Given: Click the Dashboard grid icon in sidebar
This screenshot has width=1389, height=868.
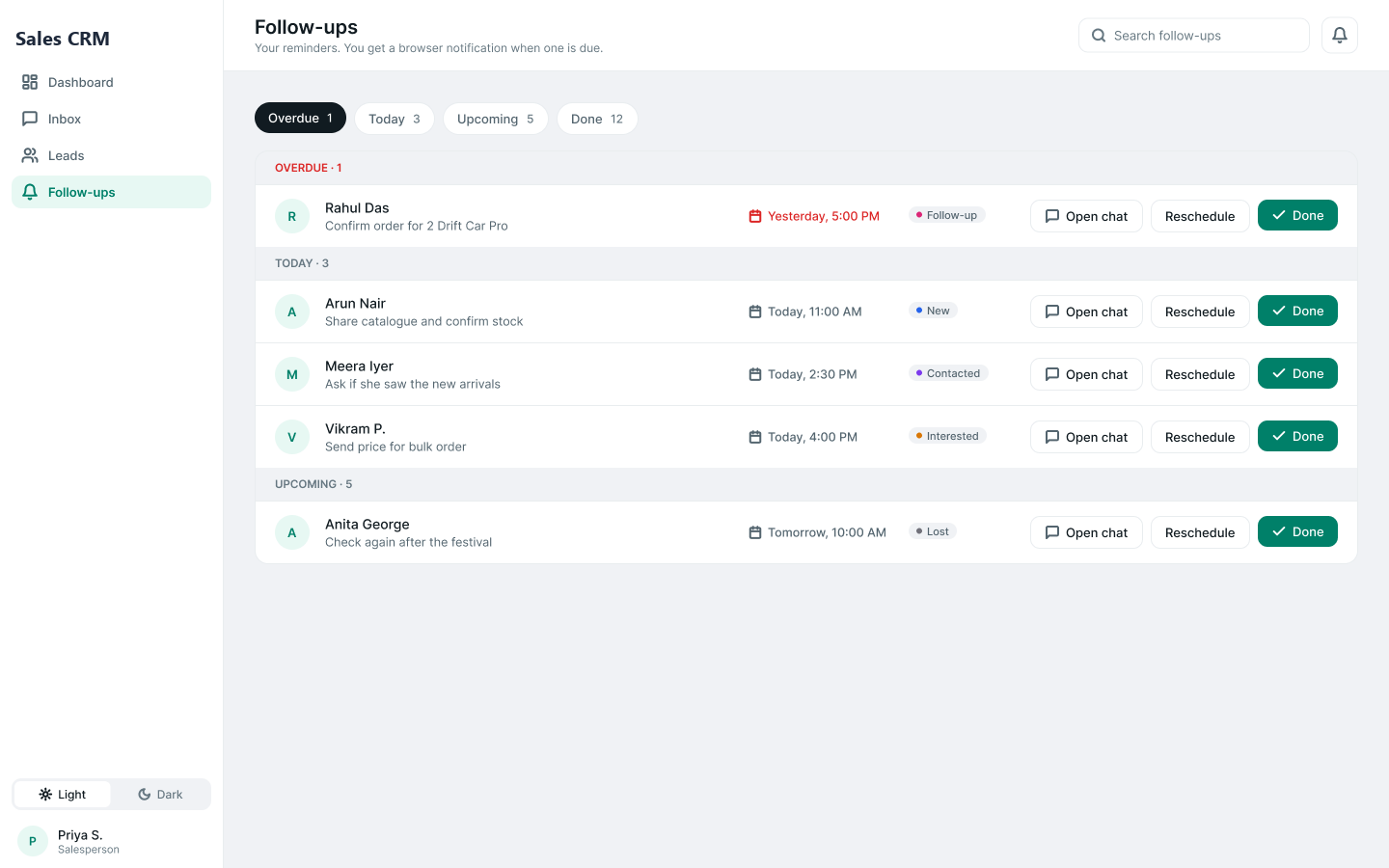Looking at the screenshot, I should 30,82.
